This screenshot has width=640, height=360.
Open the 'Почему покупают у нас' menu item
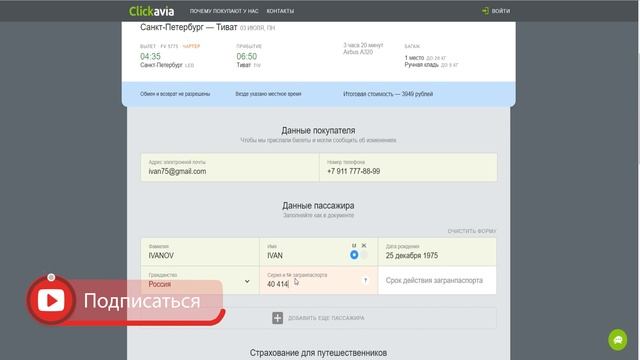(x=224, y=11)
